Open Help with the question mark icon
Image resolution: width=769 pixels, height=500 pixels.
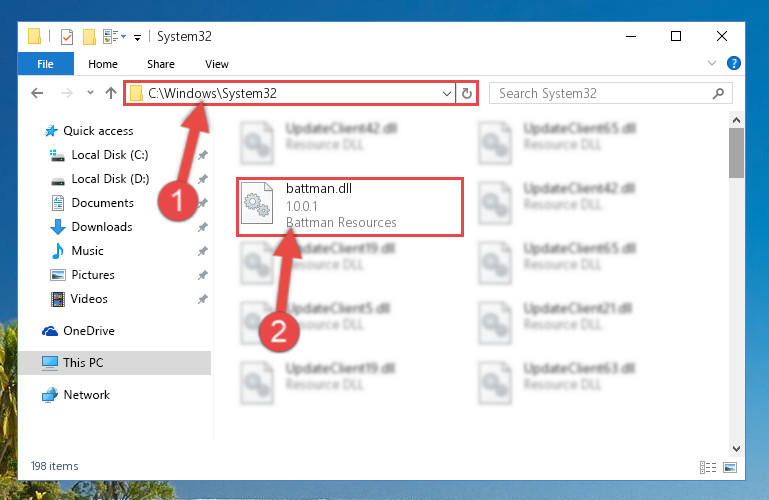point(734,63)
